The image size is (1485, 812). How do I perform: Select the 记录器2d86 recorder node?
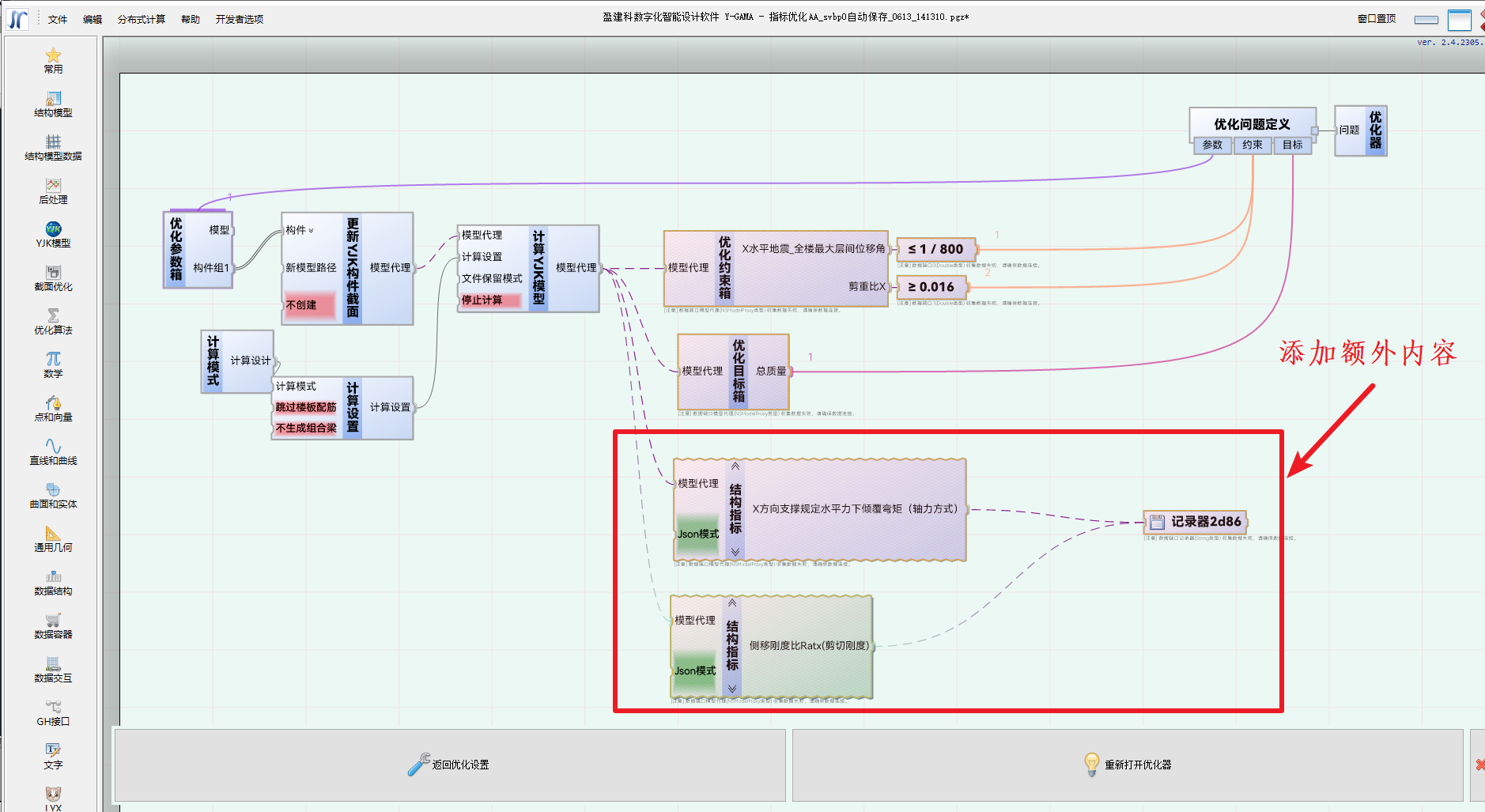click(x=1196, y=522)
